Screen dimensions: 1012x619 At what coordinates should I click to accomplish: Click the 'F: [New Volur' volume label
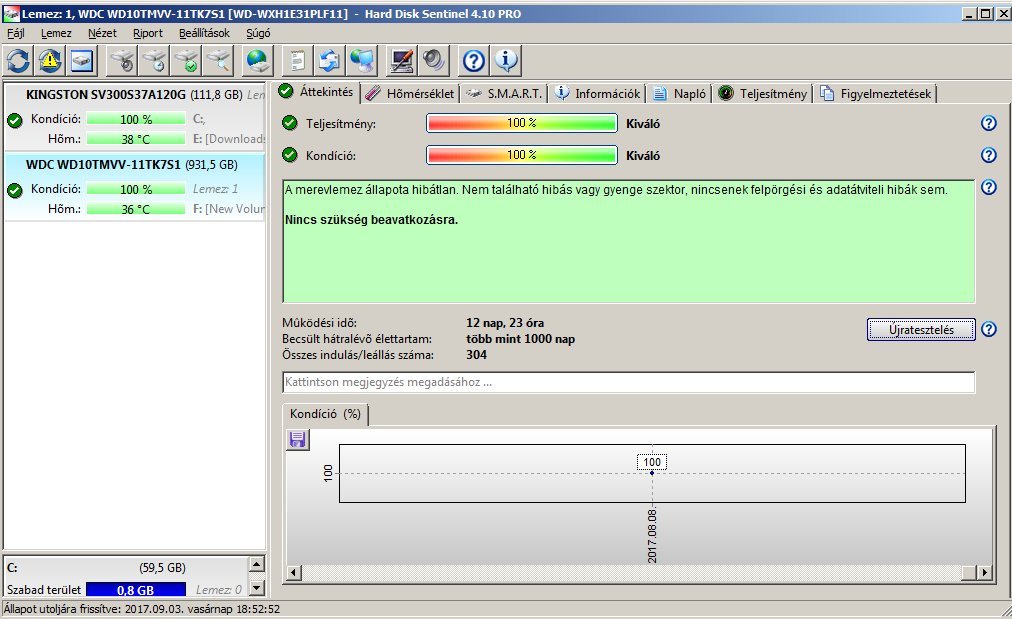click(228, 209)
